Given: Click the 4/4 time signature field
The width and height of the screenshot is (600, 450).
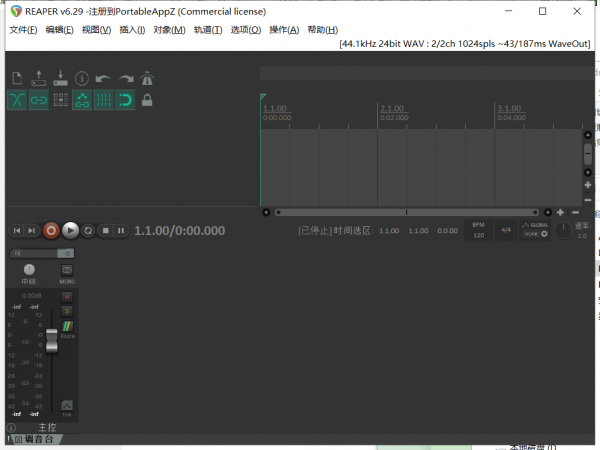Looking at the screenshot, I should (506, 230).
